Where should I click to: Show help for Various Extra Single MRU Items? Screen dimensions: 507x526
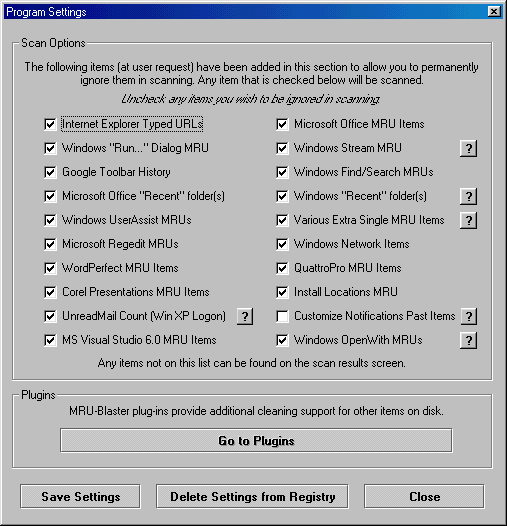click(468, 220)
